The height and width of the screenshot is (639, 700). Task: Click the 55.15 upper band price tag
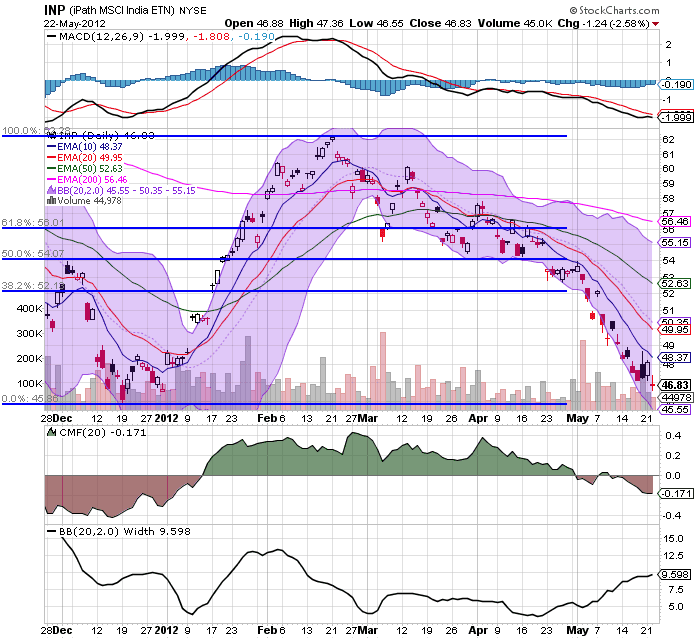pos(675,242)
